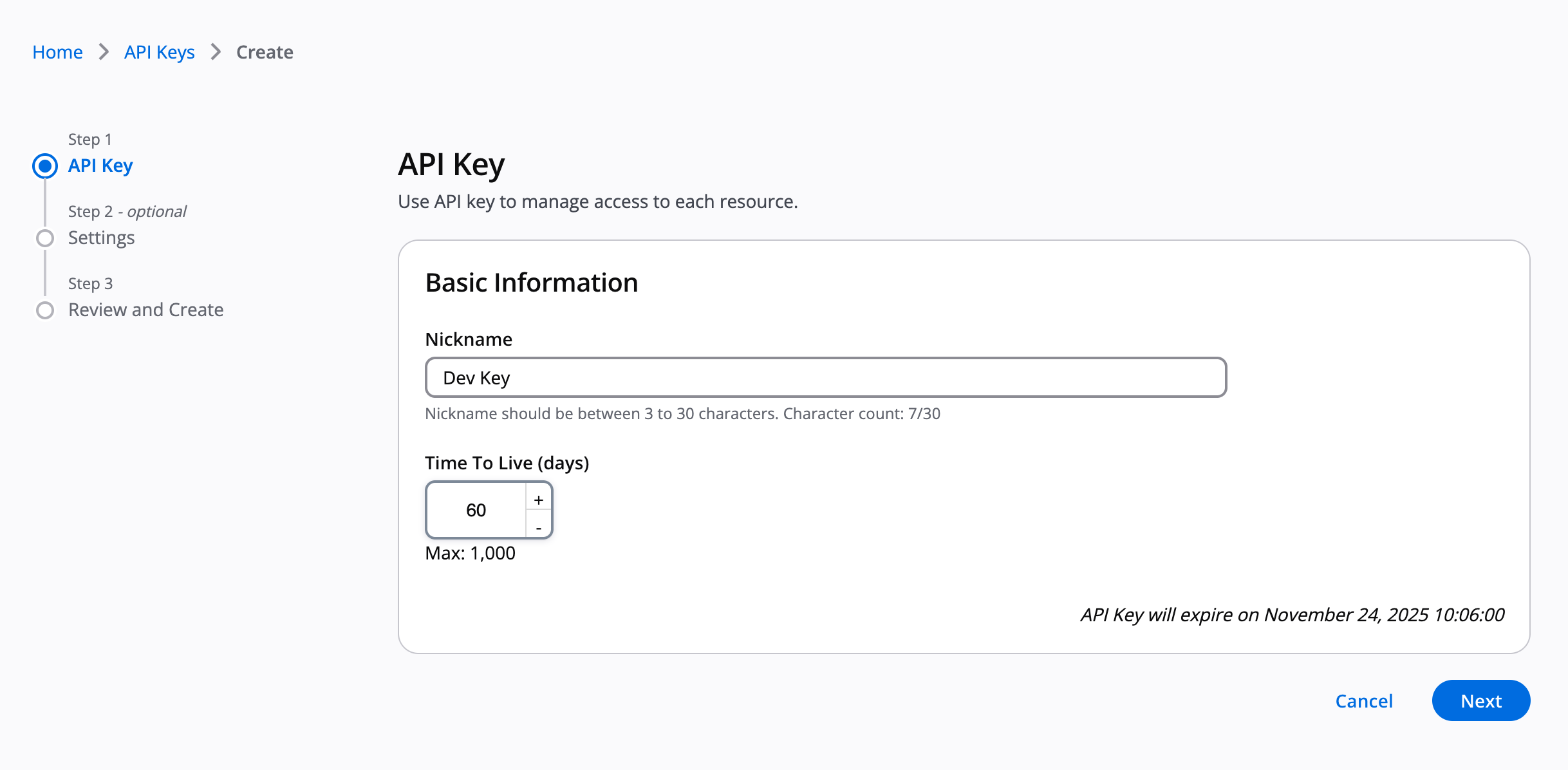Click the Review and Create step label

pyautogui.click(x=145, y=310)
